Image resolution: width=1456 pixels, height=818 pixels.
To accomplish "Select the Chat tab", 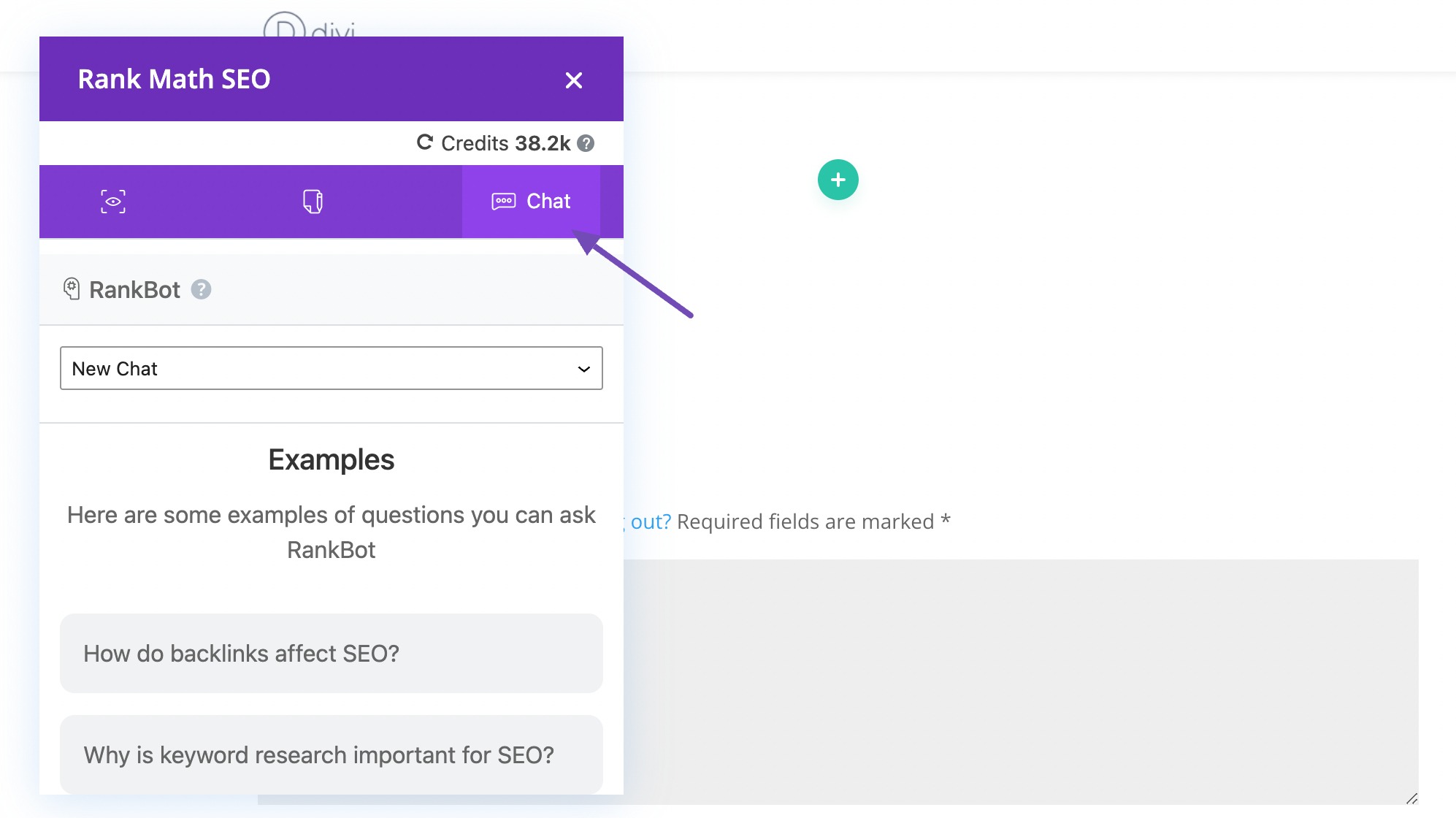I will (x=531, y=202).
